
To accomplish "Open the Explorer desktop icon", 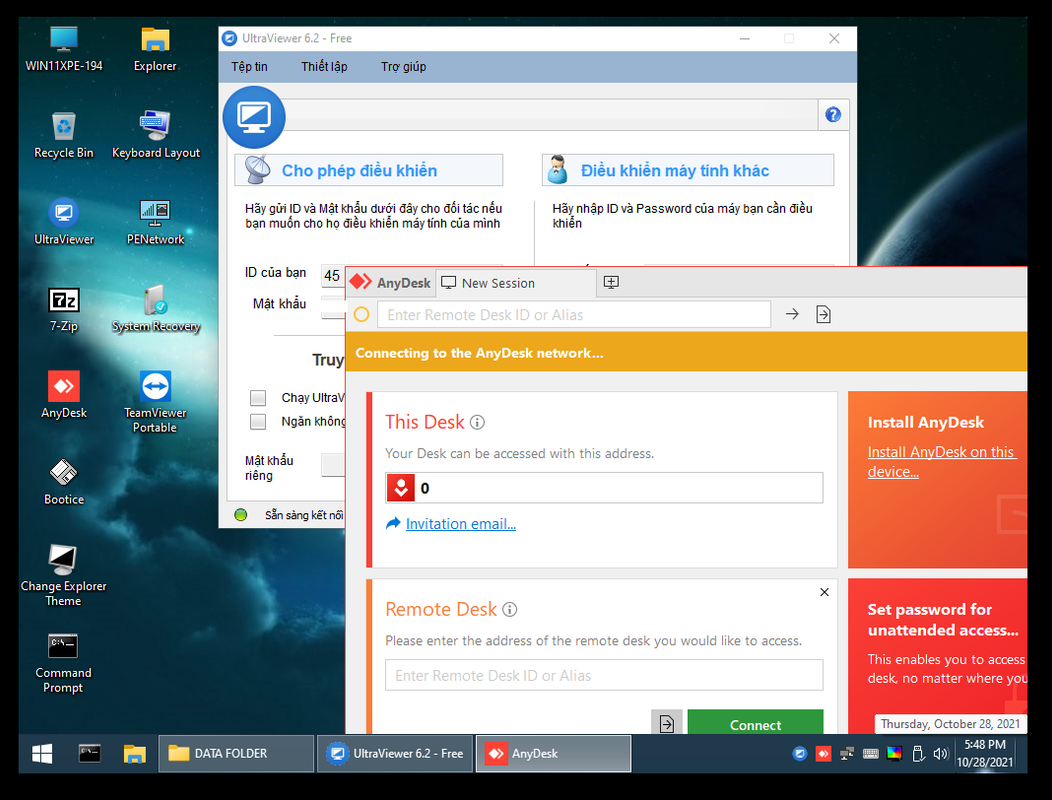I will pyautogui.click(x=155, y=49).
